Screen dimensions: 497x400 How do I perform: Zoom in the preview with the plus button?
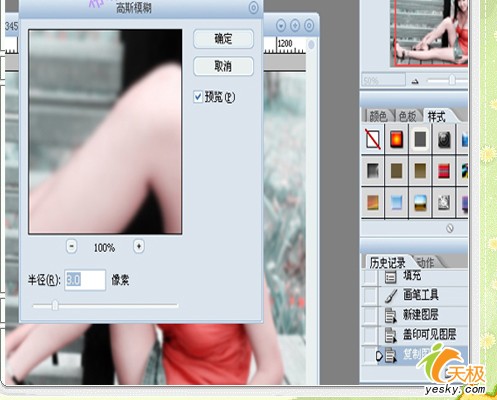[x=139, y=247]
